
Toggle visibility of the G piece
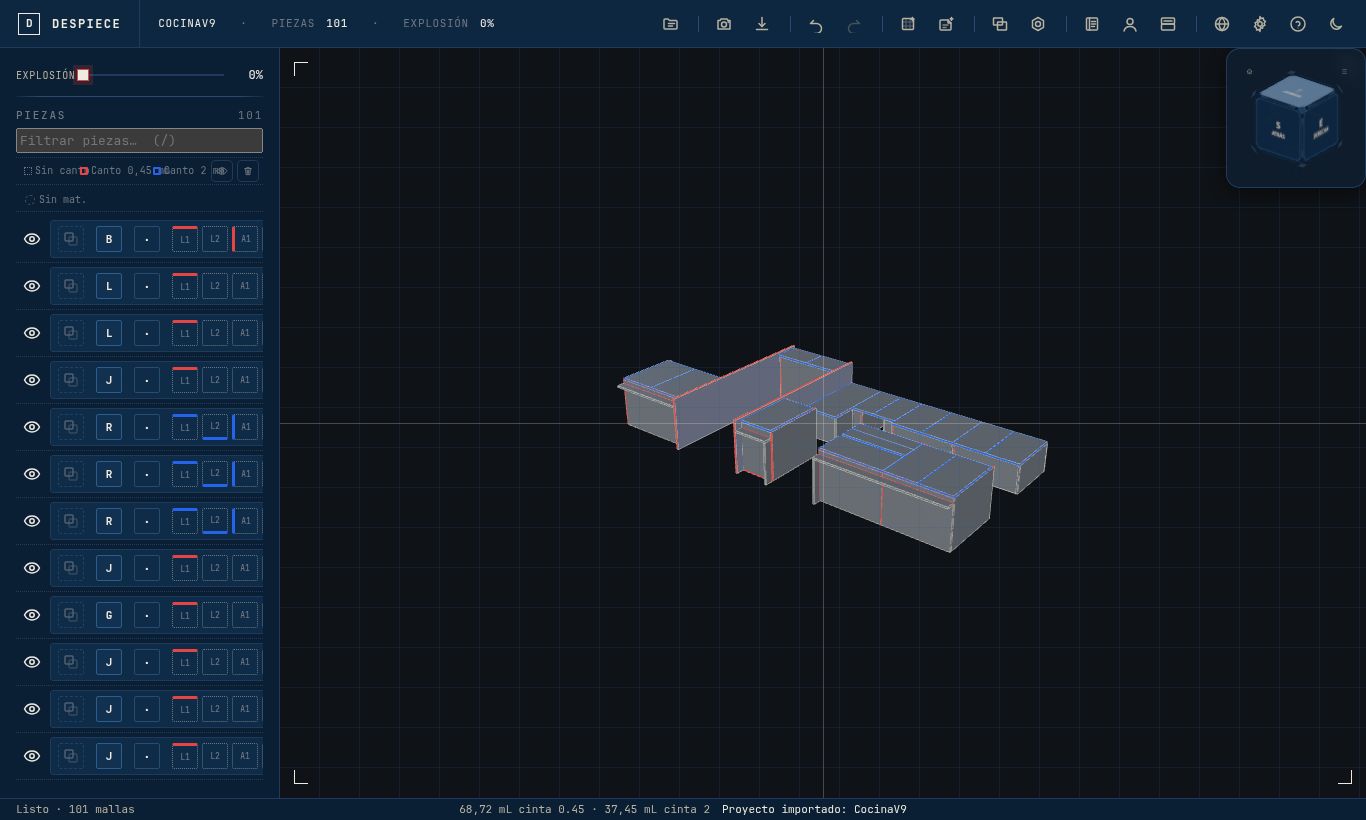[32, 615]
